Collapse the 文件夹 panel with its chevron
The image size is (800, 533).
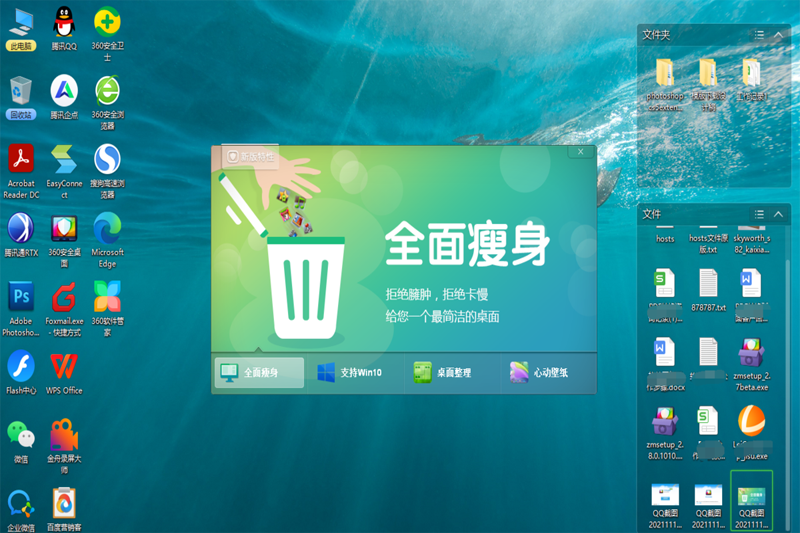[779, 35]
